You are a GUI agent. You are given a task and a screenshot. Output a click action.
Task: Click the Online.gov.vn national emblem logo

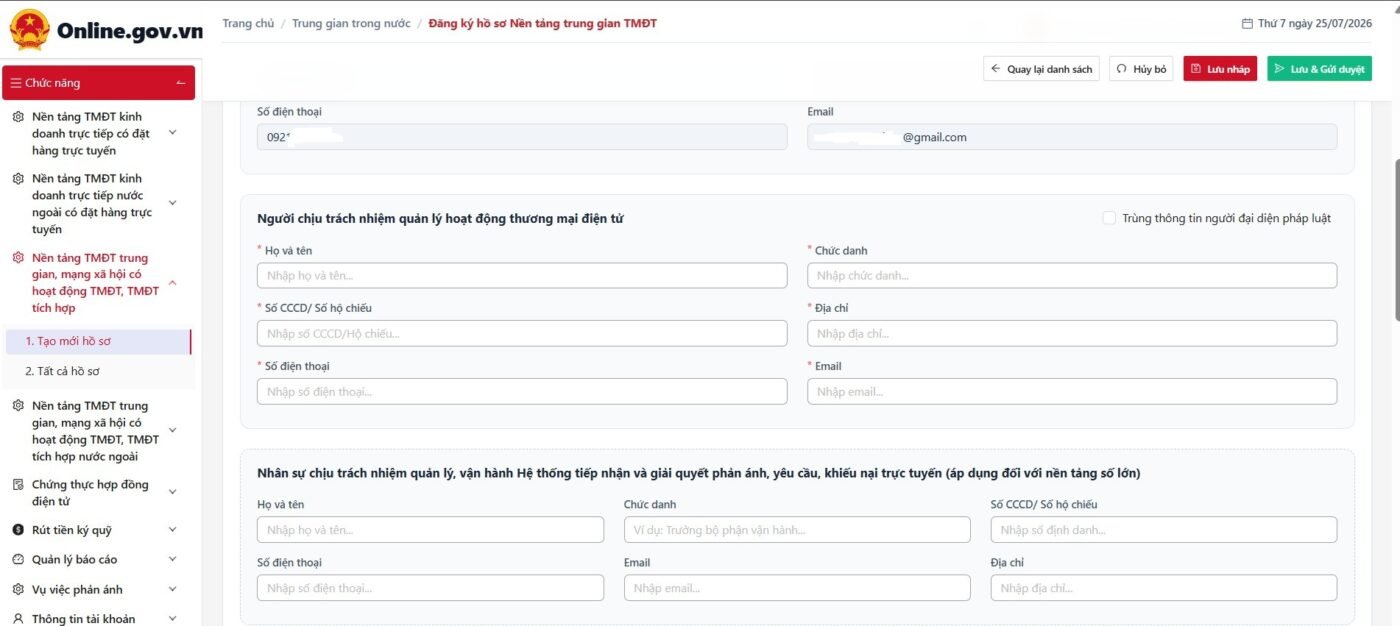pyautogui.click(x=29, y=30)
